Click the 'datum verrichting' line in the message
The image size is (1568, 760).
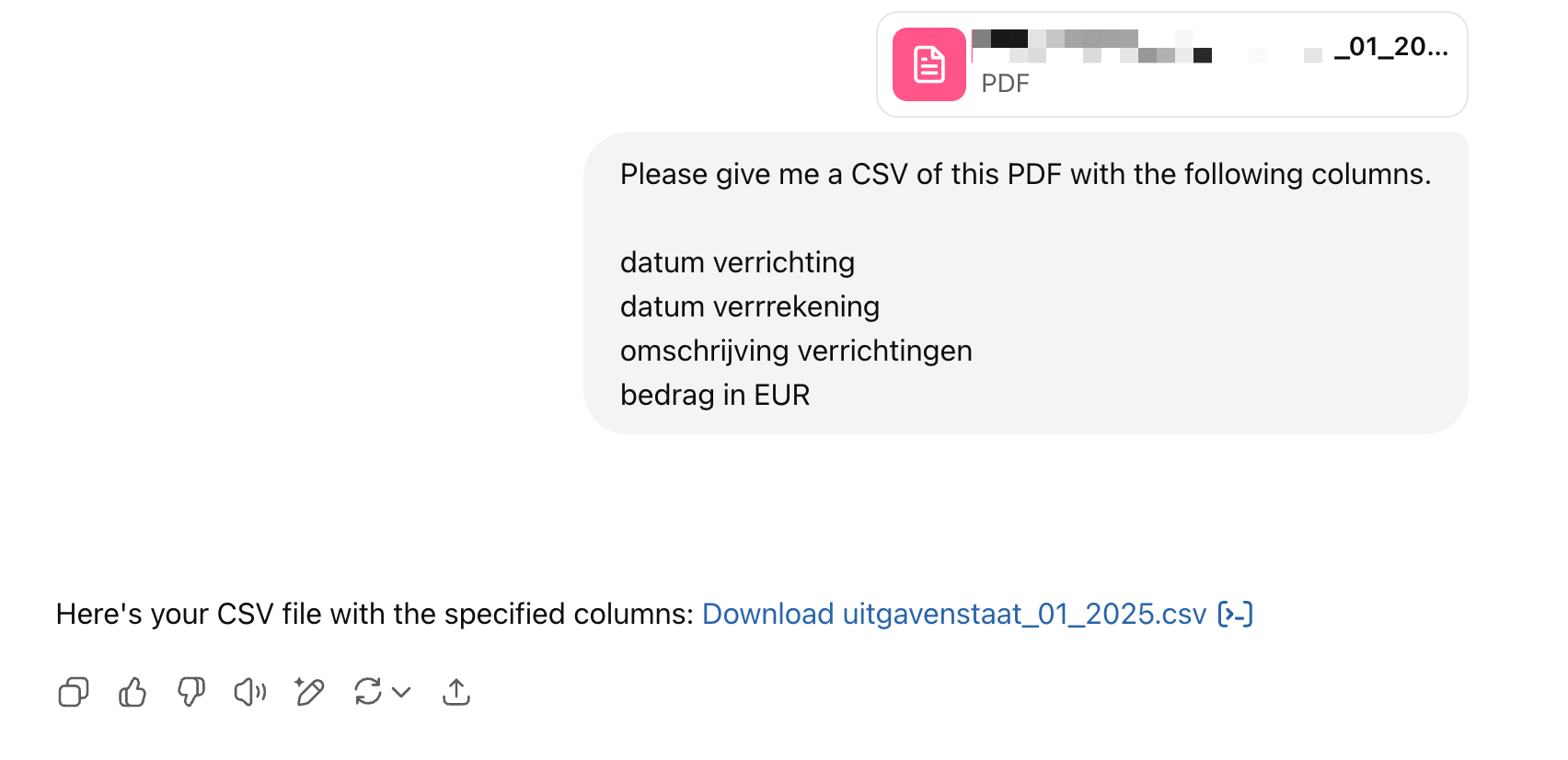[737, 262]
